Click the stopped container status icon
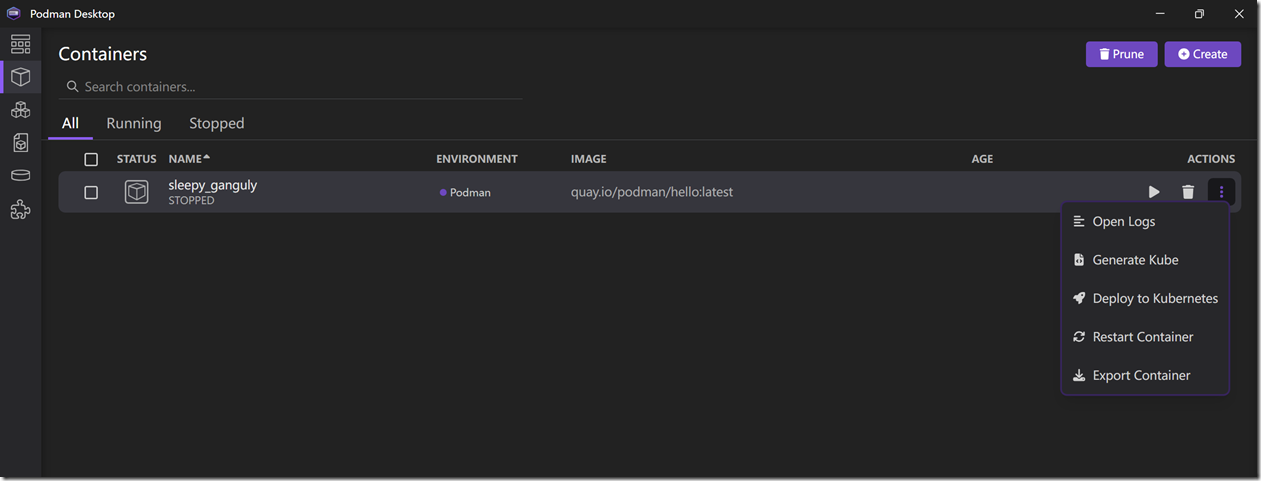Screen dimensions: 1261x481 136,192
